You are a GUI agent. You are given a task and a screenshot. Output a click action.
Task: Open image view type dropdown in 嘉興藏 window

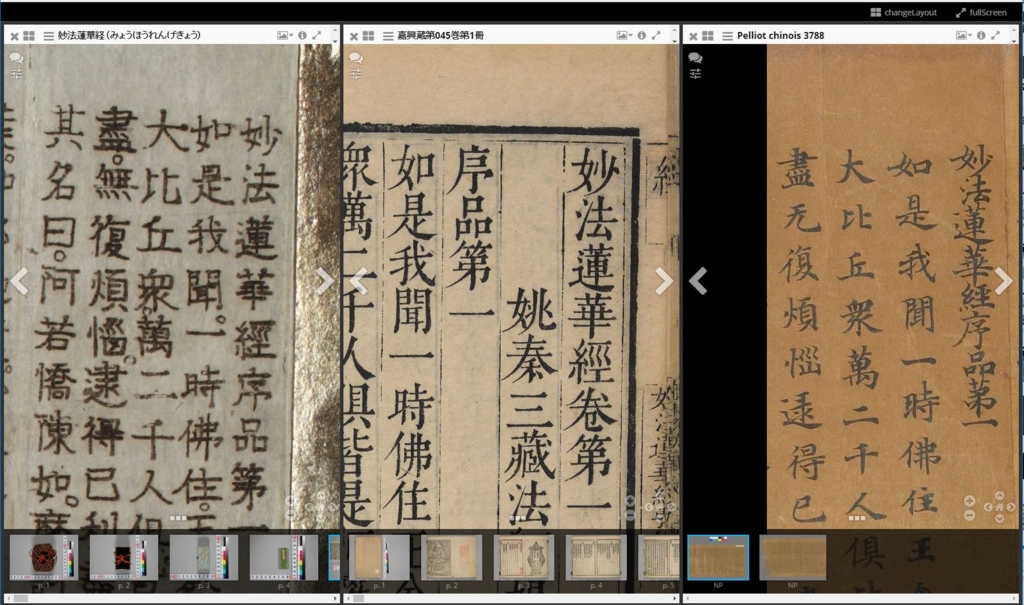pyautogui.click(x=625, y=36)
